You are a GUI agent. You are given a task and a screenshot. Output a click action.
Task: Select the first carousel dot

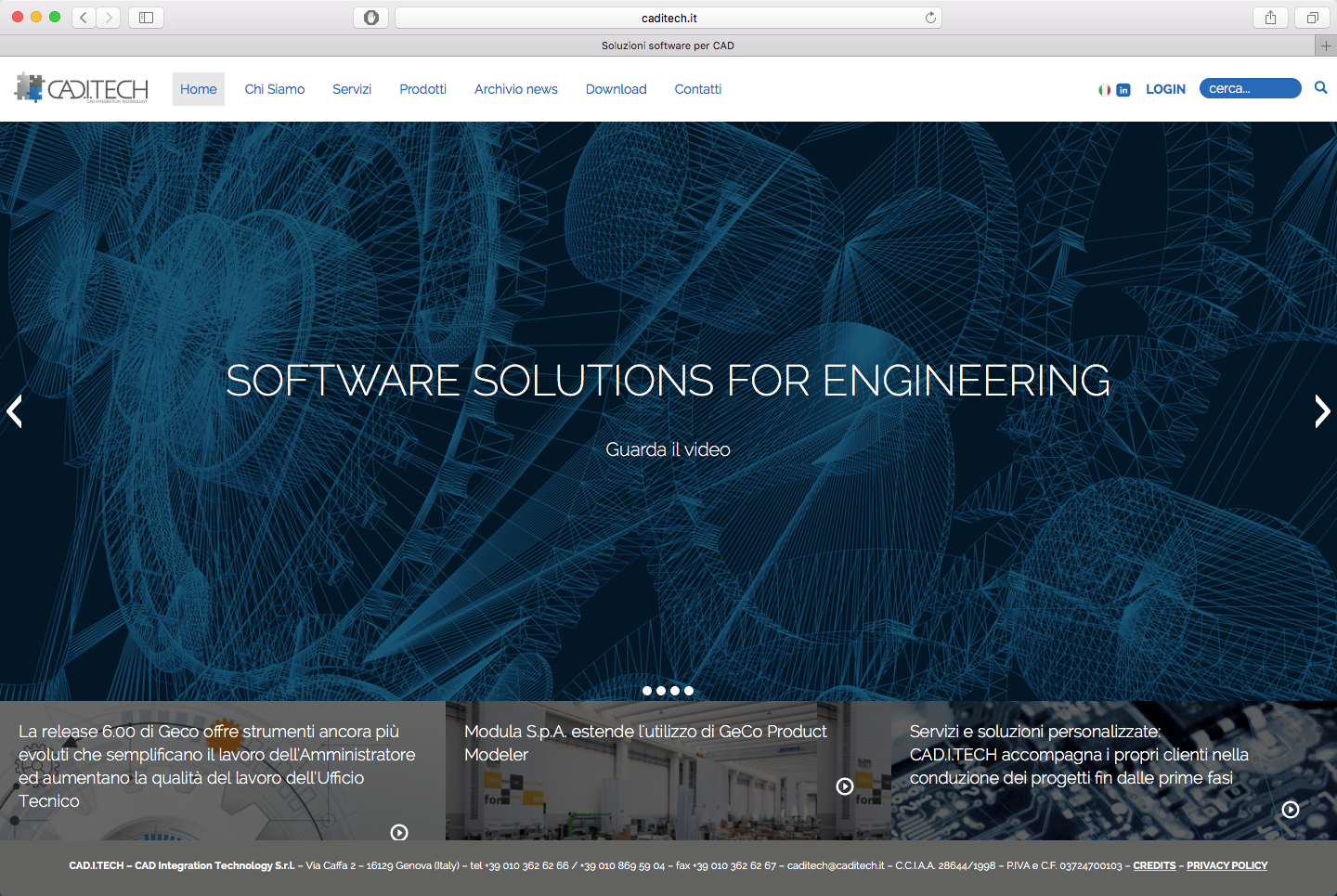click(x=647, y=691)
